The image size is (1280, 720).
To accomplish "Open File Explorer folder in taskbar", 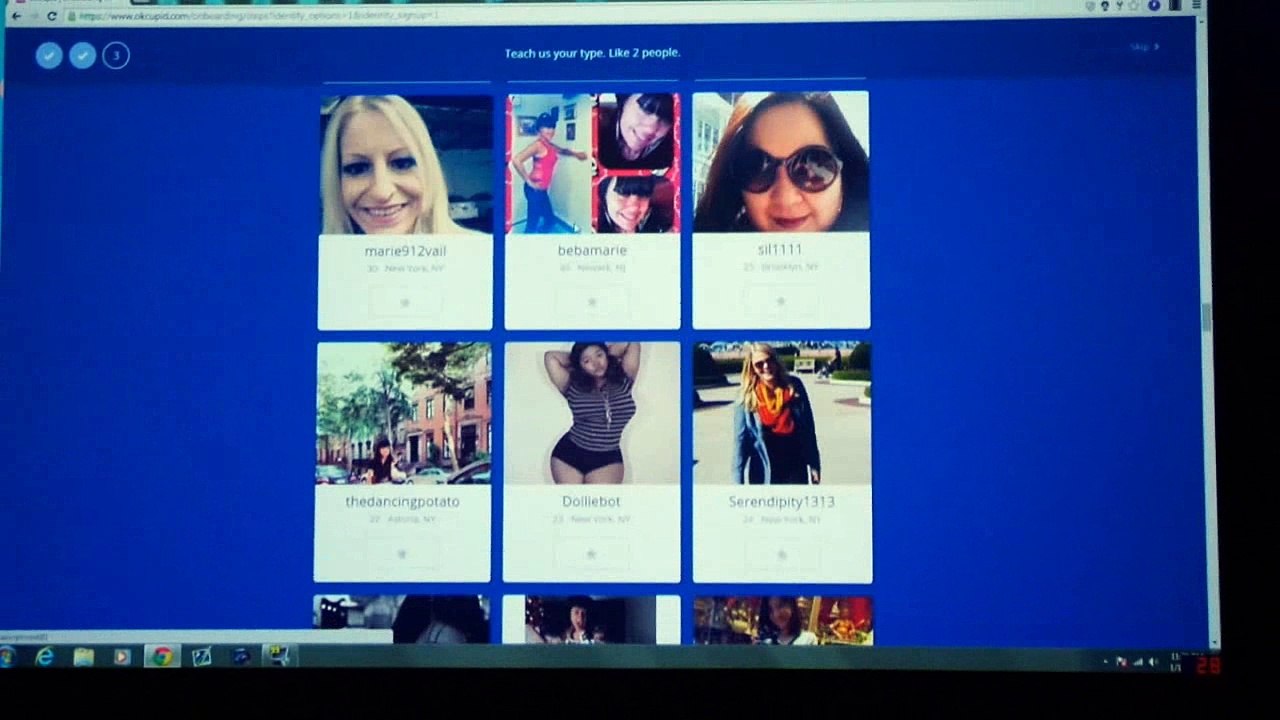I will [x=83, y=657].
